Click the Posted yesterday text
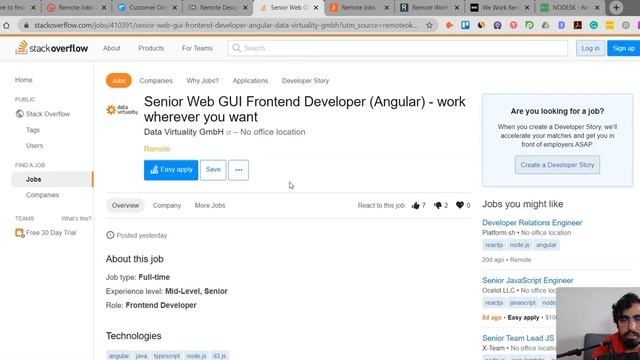640x360 pixels. coord(142,236)
